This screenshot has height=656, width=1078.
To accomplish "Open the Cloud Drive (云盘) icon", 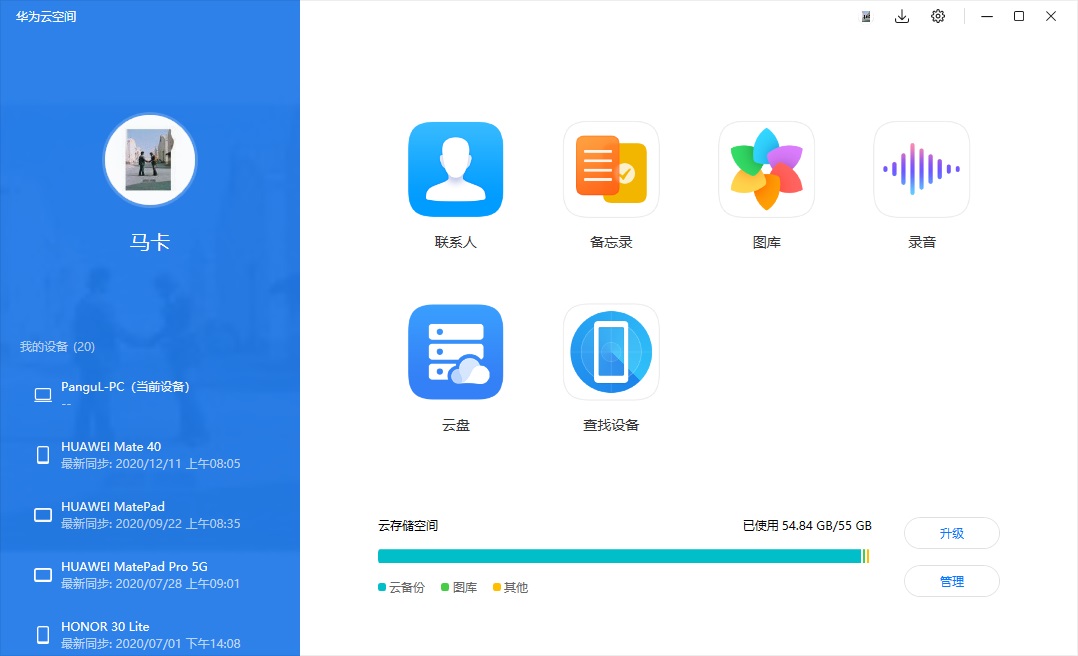I will pyautogui.click(x=455, y=352).
